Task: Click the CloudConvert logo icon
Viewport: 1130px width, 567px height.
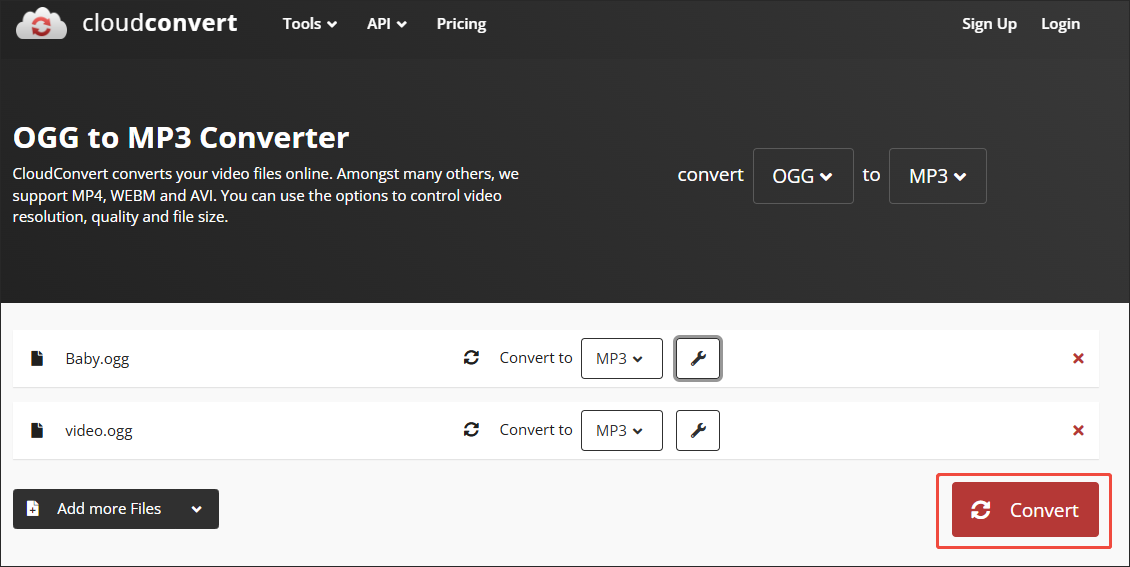Action: coord(41,23)
